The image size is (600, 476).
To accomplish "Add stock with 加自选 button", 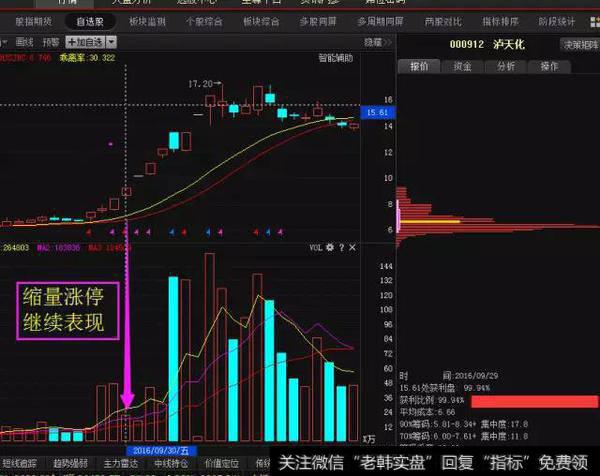I will (86, 42).
